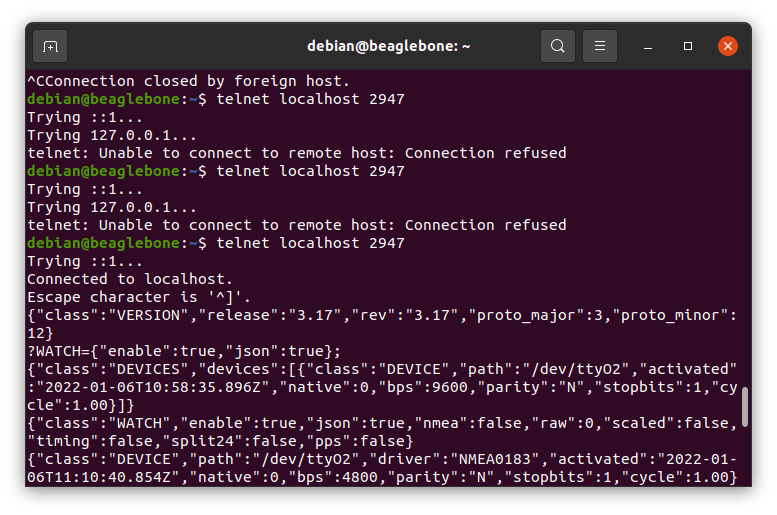The image size is (777, 515).
Task: Click the ?WATCH enable json command line
Action: (187, 351)
